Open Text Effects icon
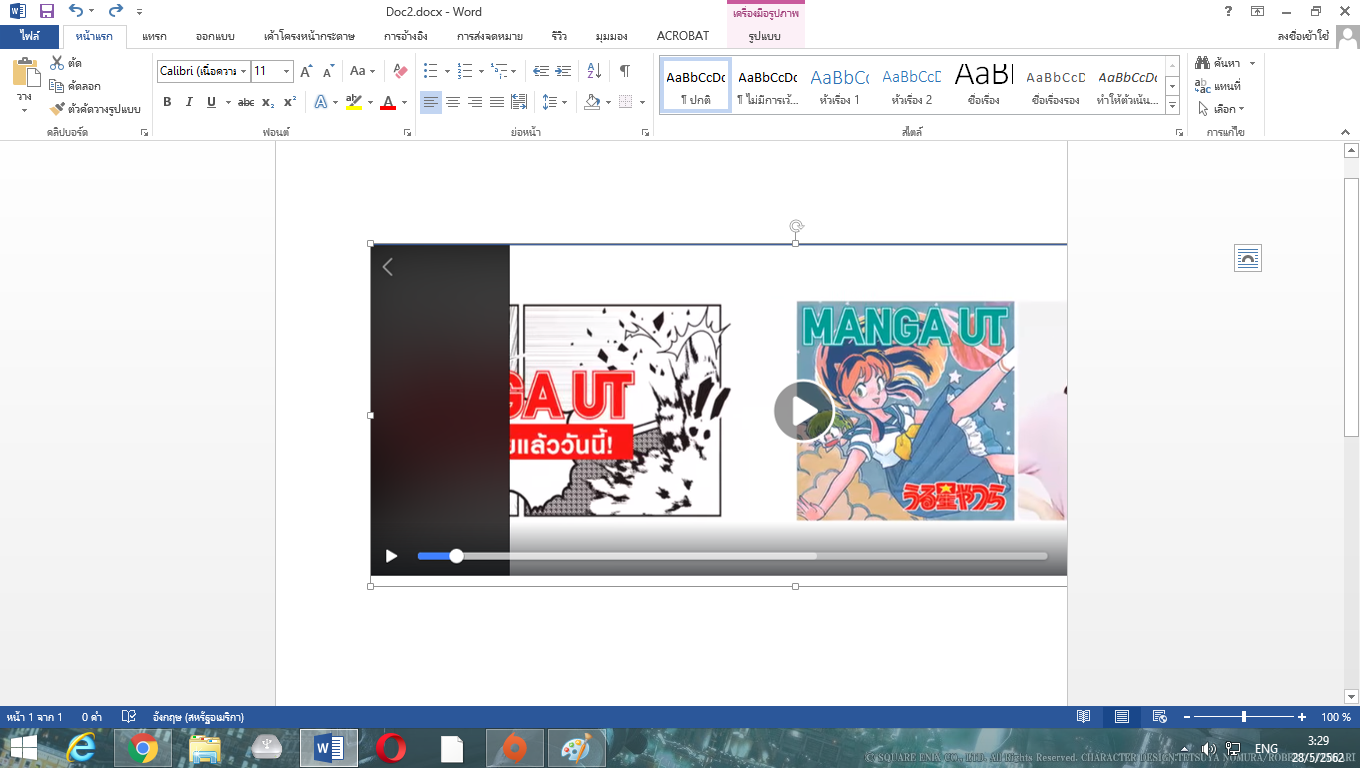1360x768 pixels. [x=320, y=102]
